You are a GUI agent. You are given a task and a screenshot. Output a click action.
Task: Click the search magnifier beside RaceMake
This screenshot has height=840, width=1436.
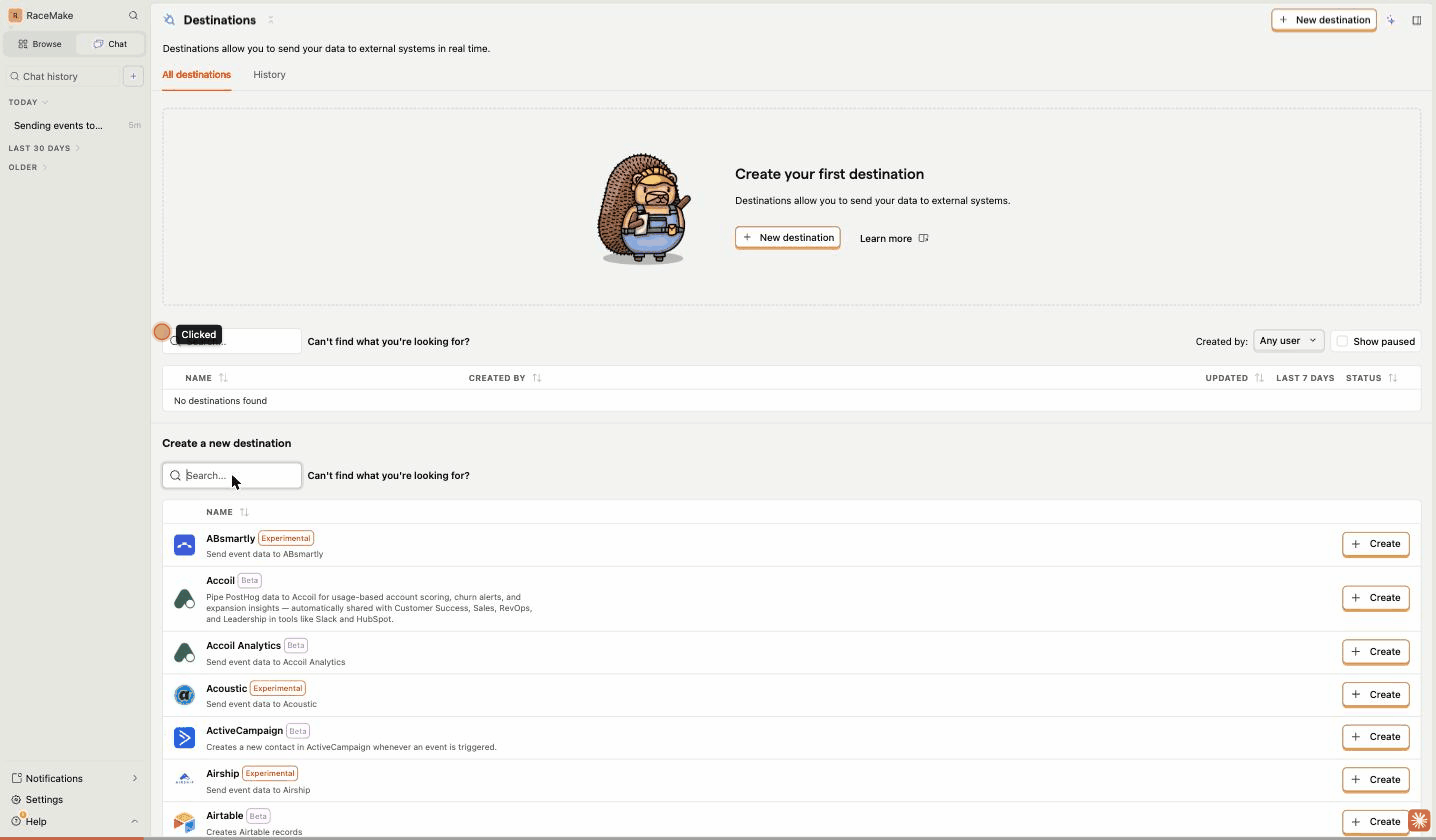coord(133,15)
